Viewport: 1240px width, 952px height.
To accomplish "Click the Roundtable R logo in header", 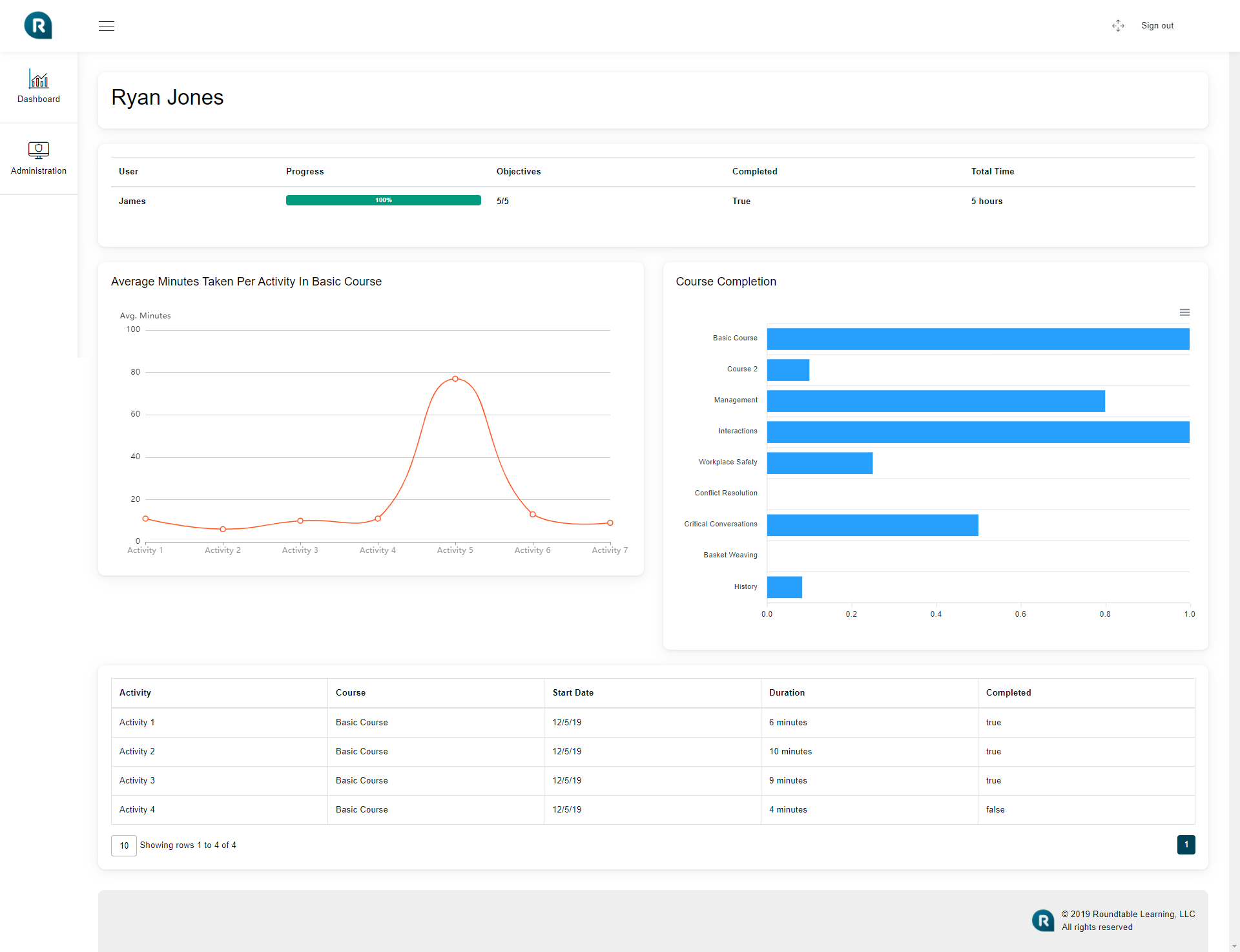I will pos(38,26).
